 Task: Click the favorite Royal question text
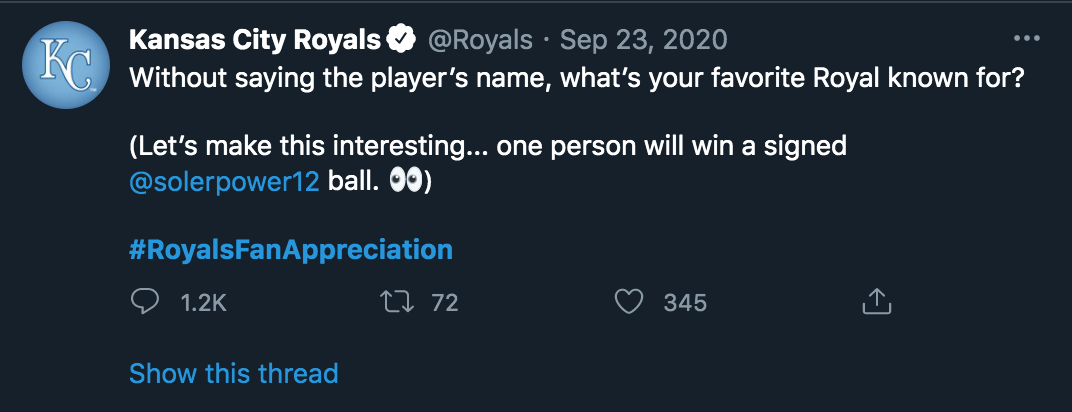tap(575, 78)
